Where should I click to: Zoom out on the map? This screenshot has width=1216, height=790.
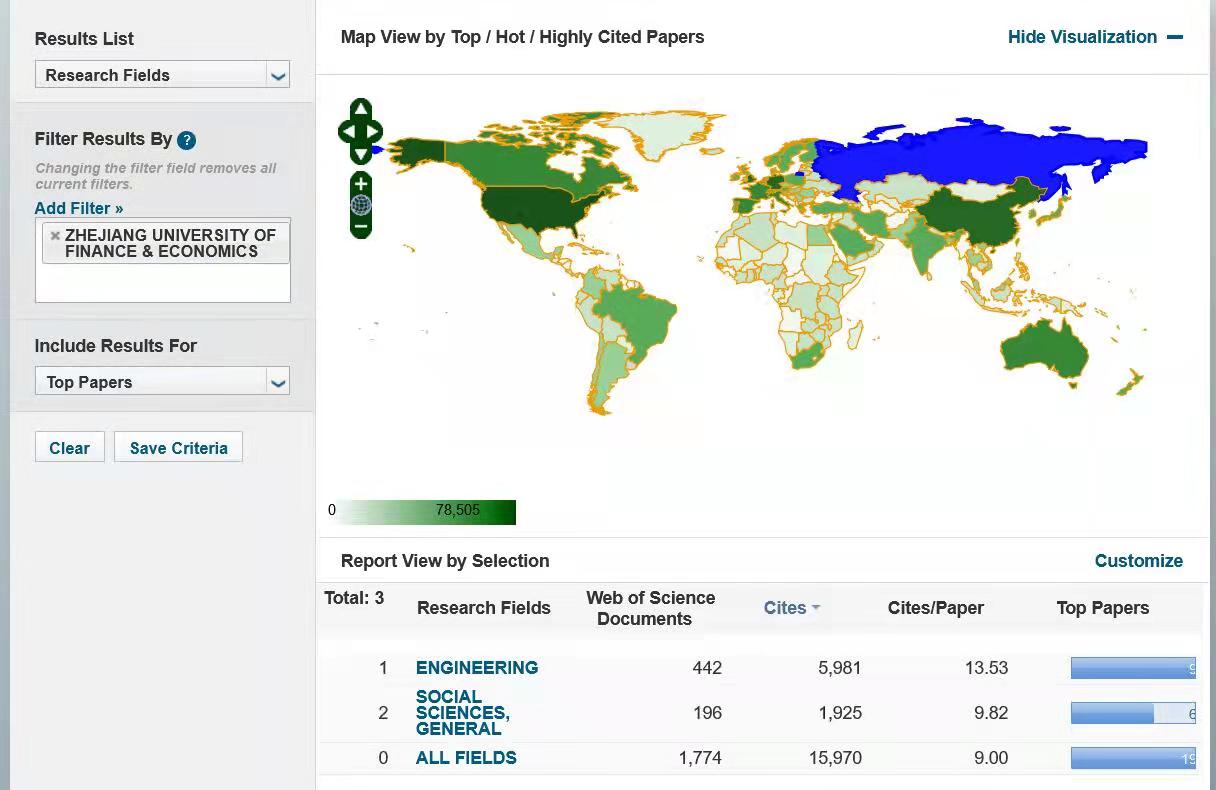click(x=361, y=227)
